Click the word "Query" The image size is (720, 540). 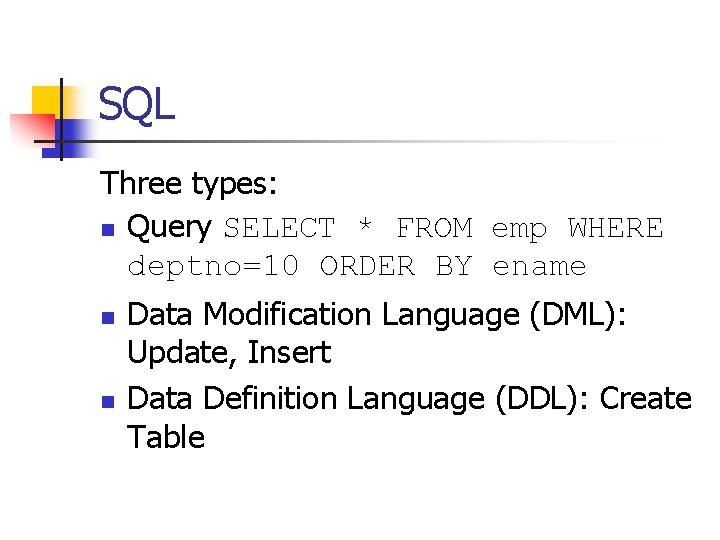pos(170,228)
